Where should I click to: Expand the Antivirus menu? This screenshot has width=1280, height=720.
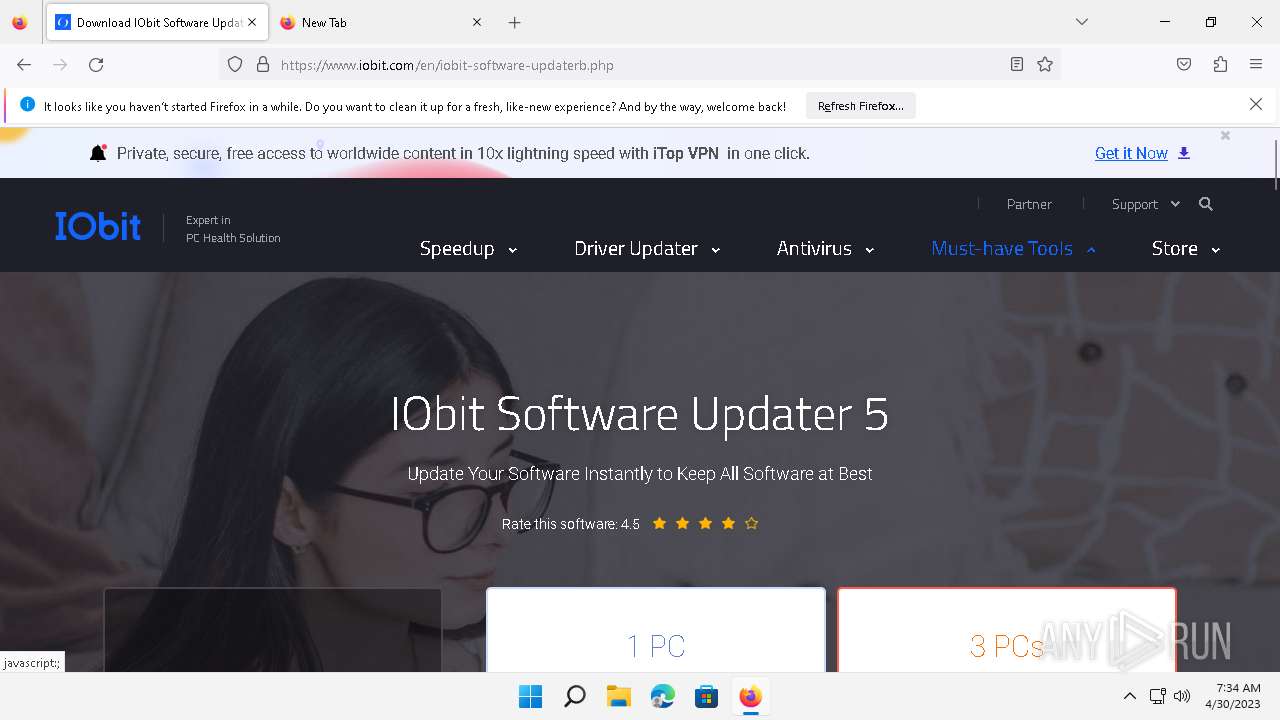[x=825, y=249]
